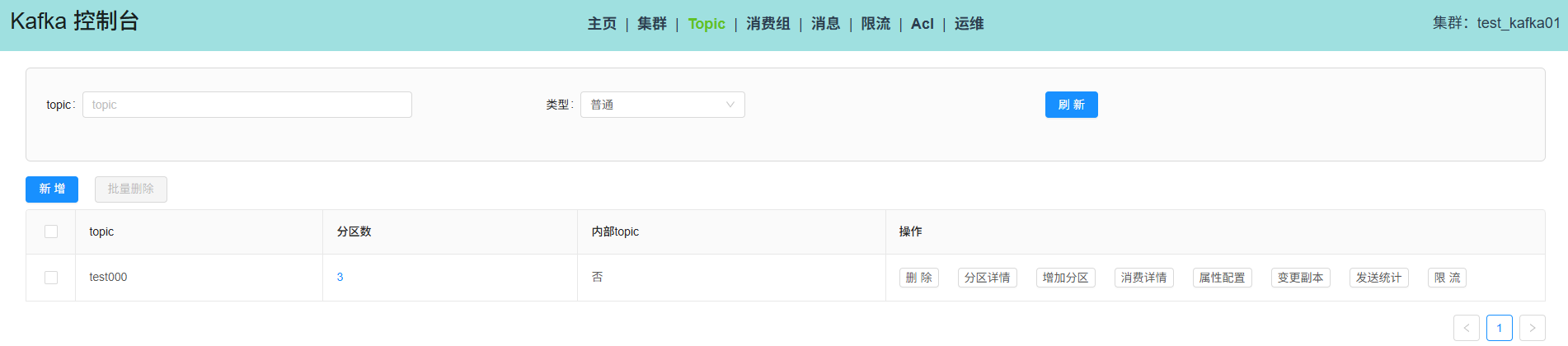Open the 运维 menu

[969, 24]
